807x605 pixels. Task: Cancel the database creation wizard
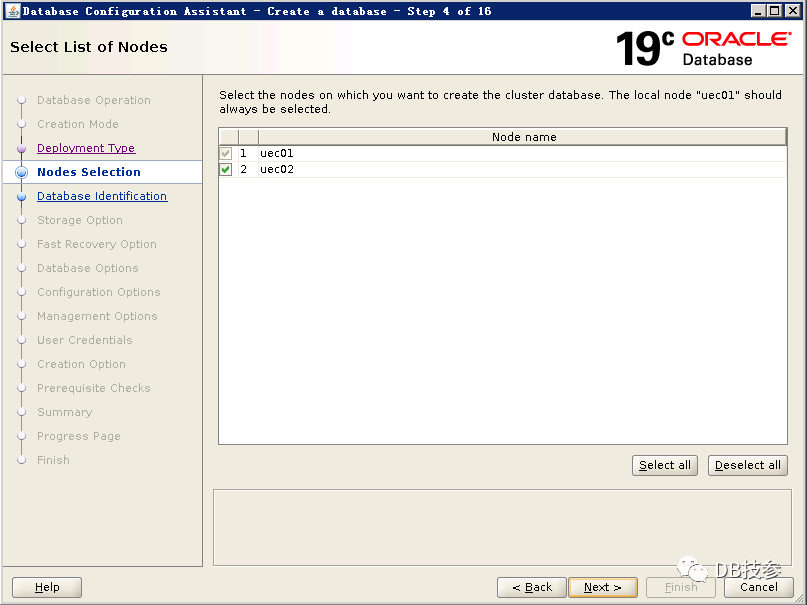tap(759, 587)
